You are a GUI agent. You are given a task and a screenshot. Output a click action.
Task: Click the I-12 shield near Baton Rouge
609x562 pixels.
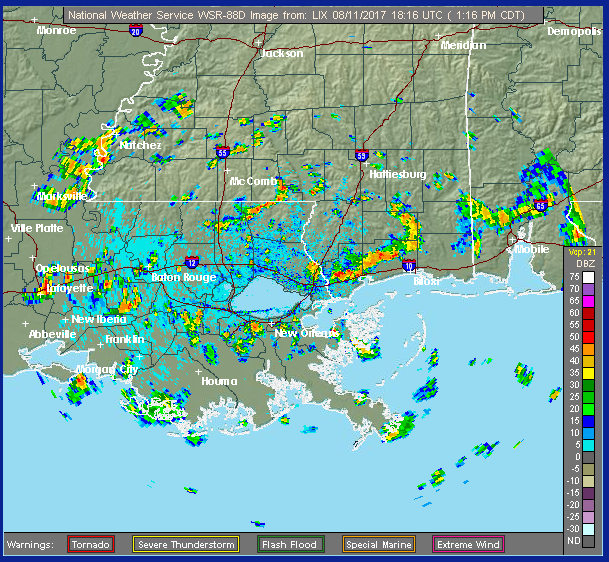191,260
